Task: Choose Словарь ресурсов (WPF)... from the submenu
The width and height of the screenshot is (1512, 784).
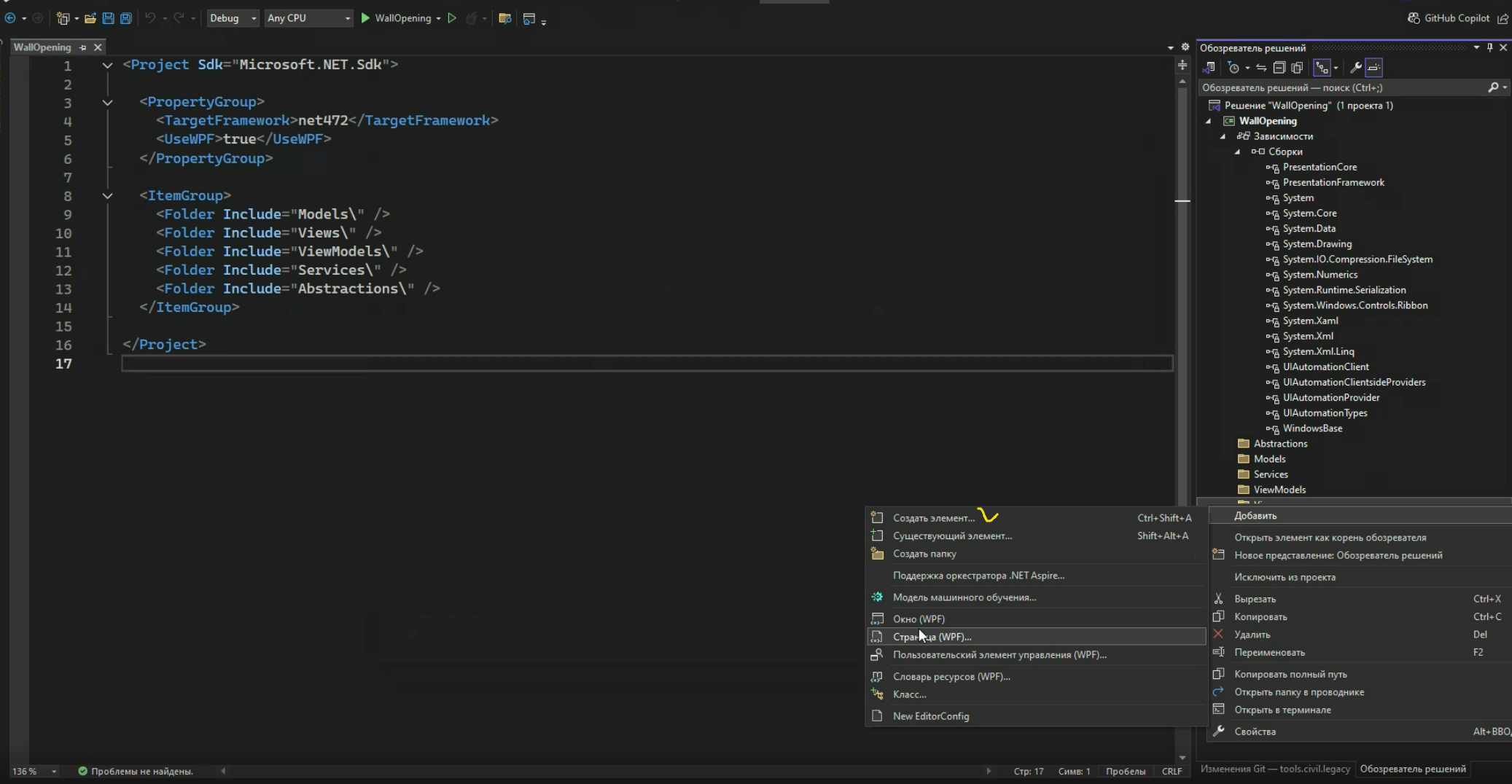Action: (x=1035, y=677)
